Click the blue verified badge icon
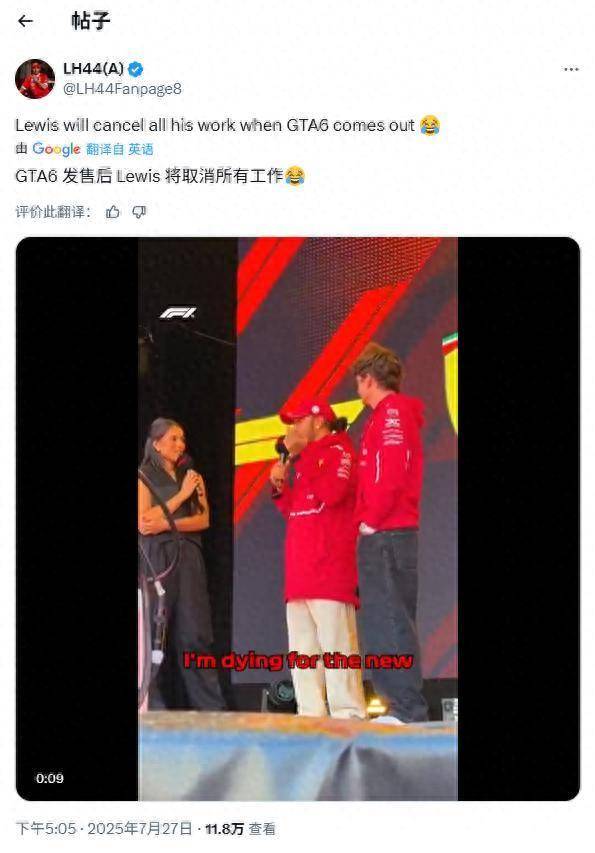This screenshot has width=595, height=853. pyautogui.click(x=135, y=69)
